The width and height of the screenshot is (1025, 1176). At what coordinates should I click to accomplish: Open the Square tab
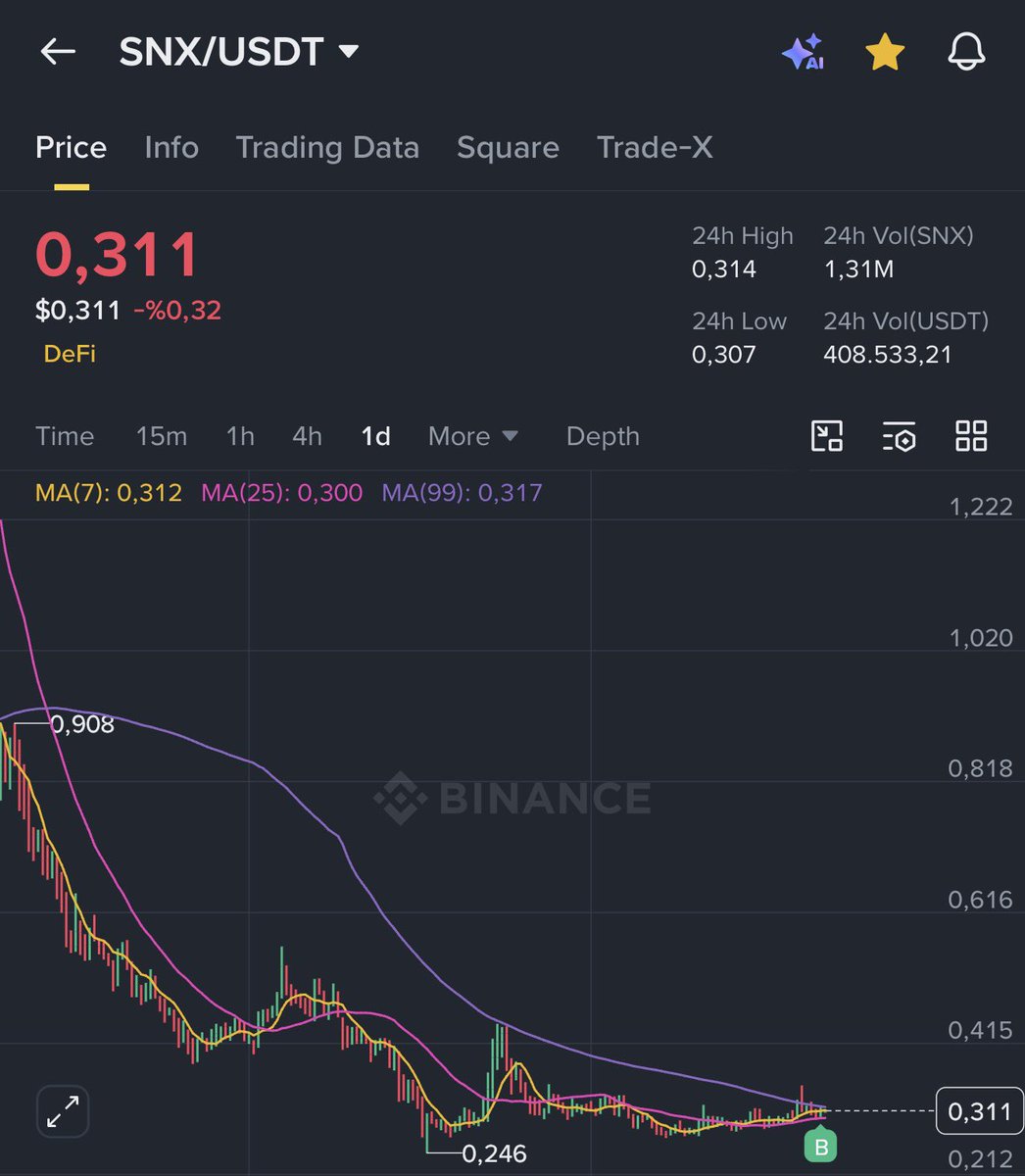[x=508, y=148]
